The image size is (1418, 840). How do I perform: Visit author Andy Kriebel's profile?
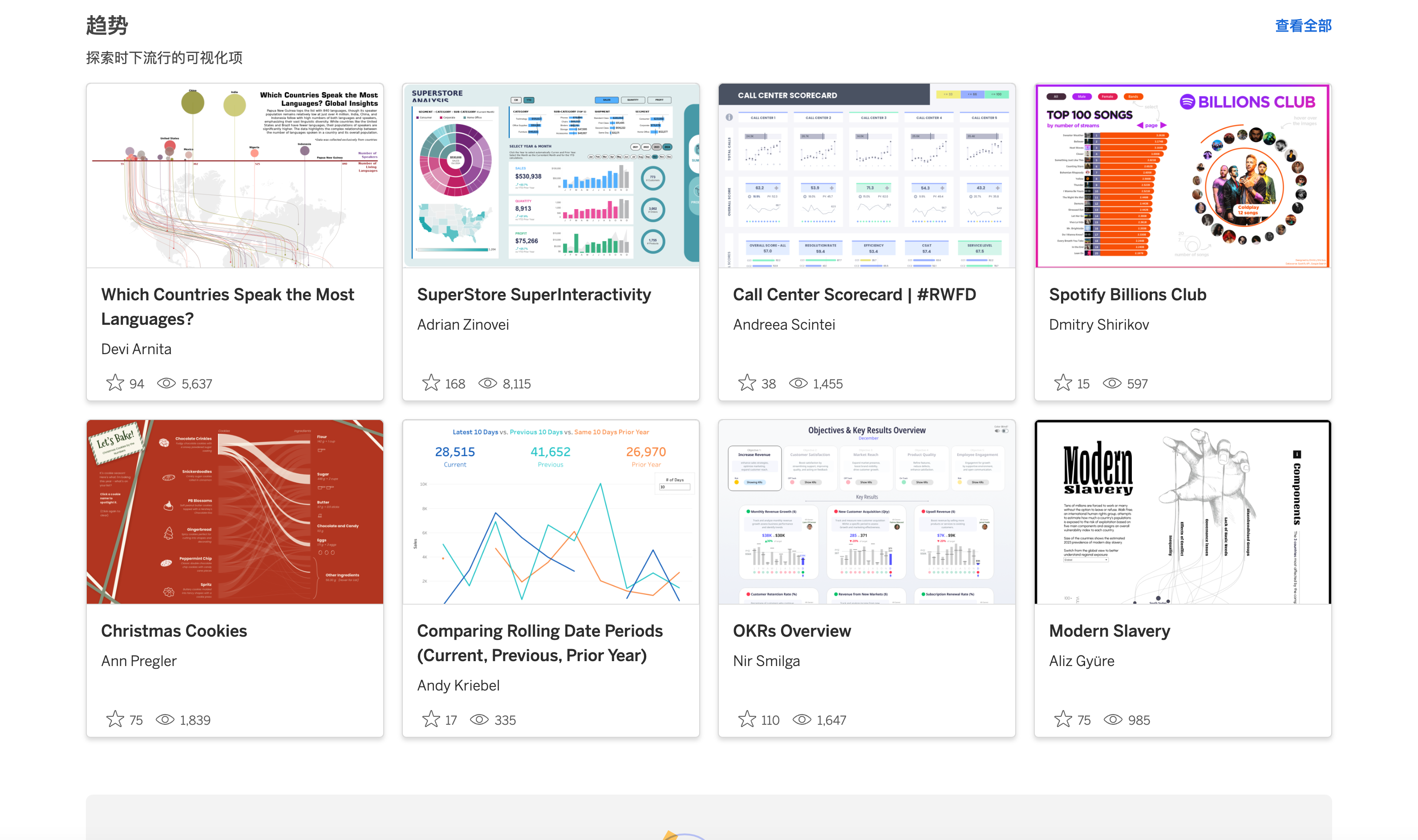pos(458,685)
